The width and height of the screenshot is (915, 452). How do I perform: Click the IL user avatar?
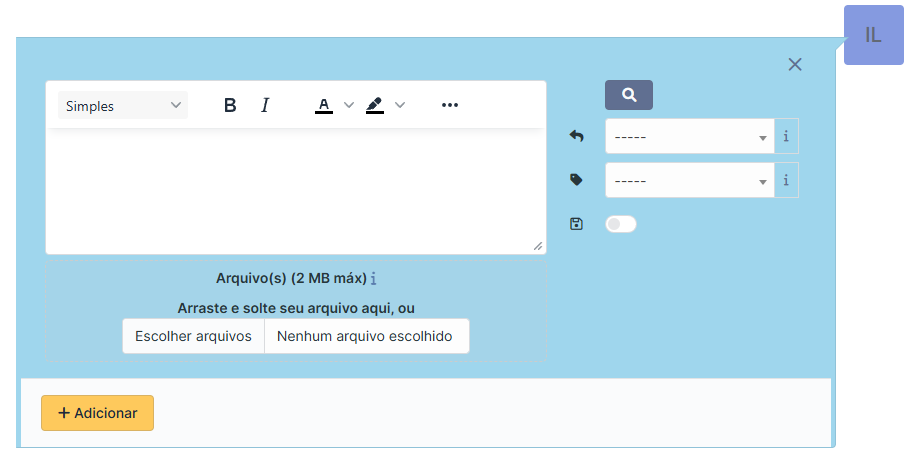874,35
